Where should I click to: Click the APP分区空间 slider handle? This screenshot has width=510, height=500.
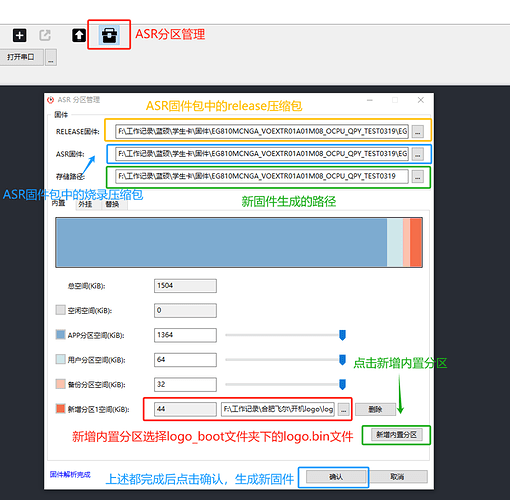[342, 335]
